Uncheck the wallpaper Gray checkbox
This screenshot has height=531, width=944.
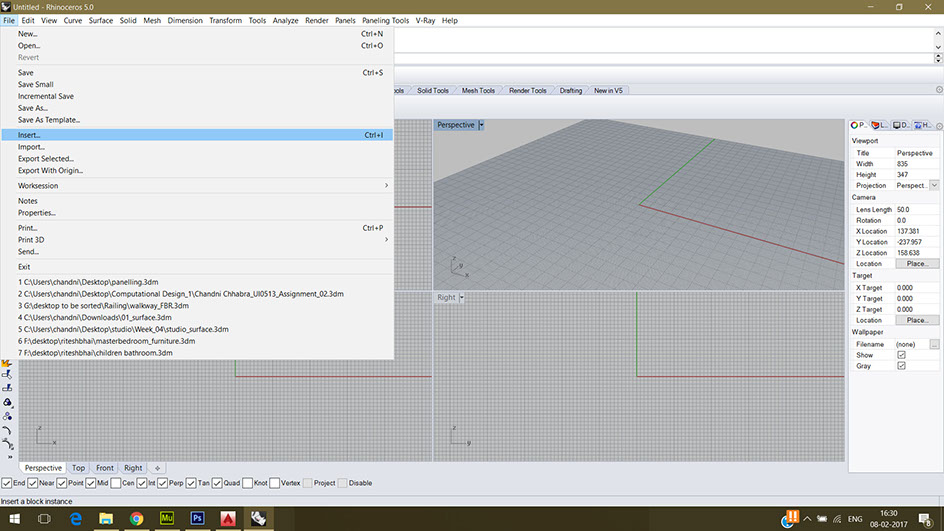point(901,366)
